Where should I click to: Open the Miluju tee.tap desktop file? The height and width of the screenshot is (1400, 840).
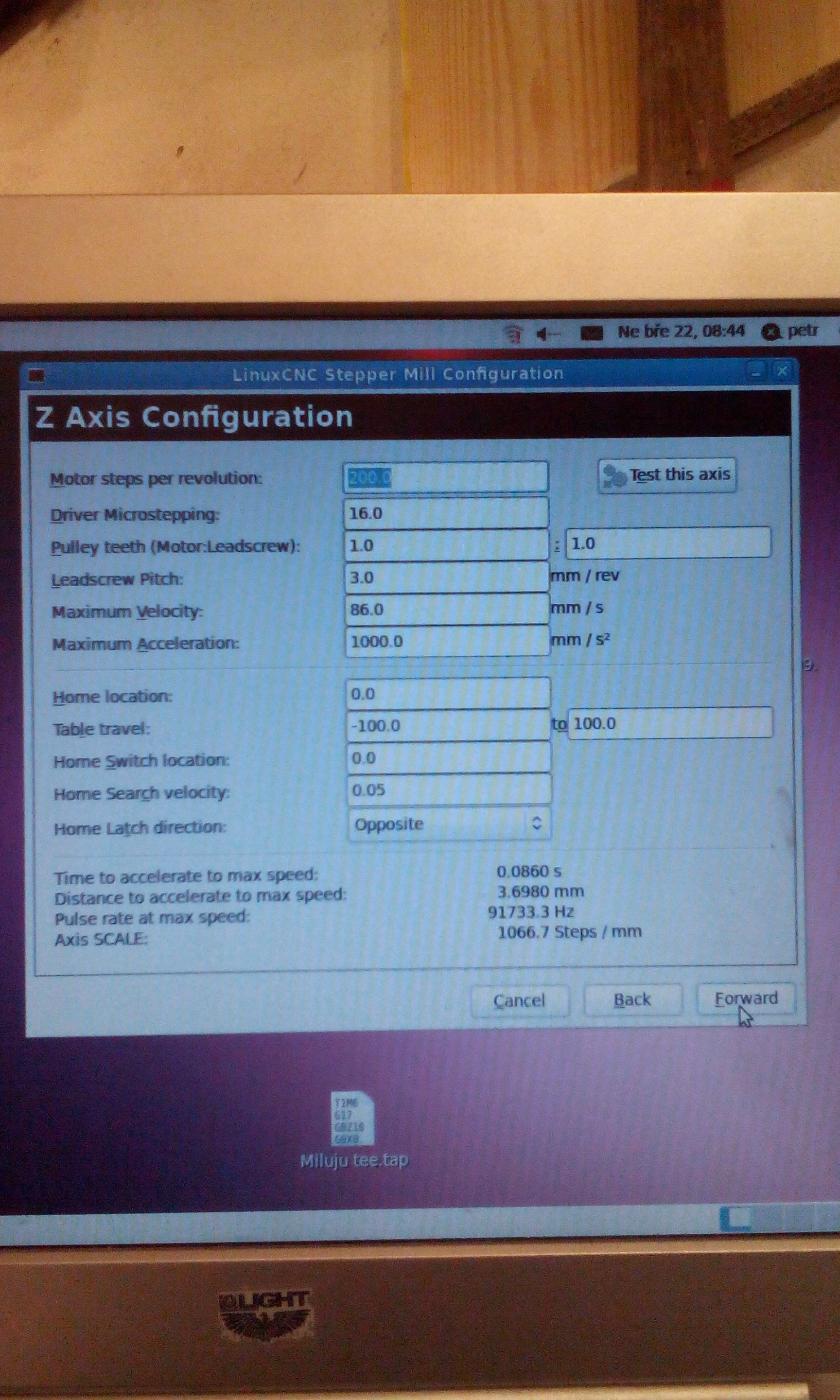tap(352, 1120)
